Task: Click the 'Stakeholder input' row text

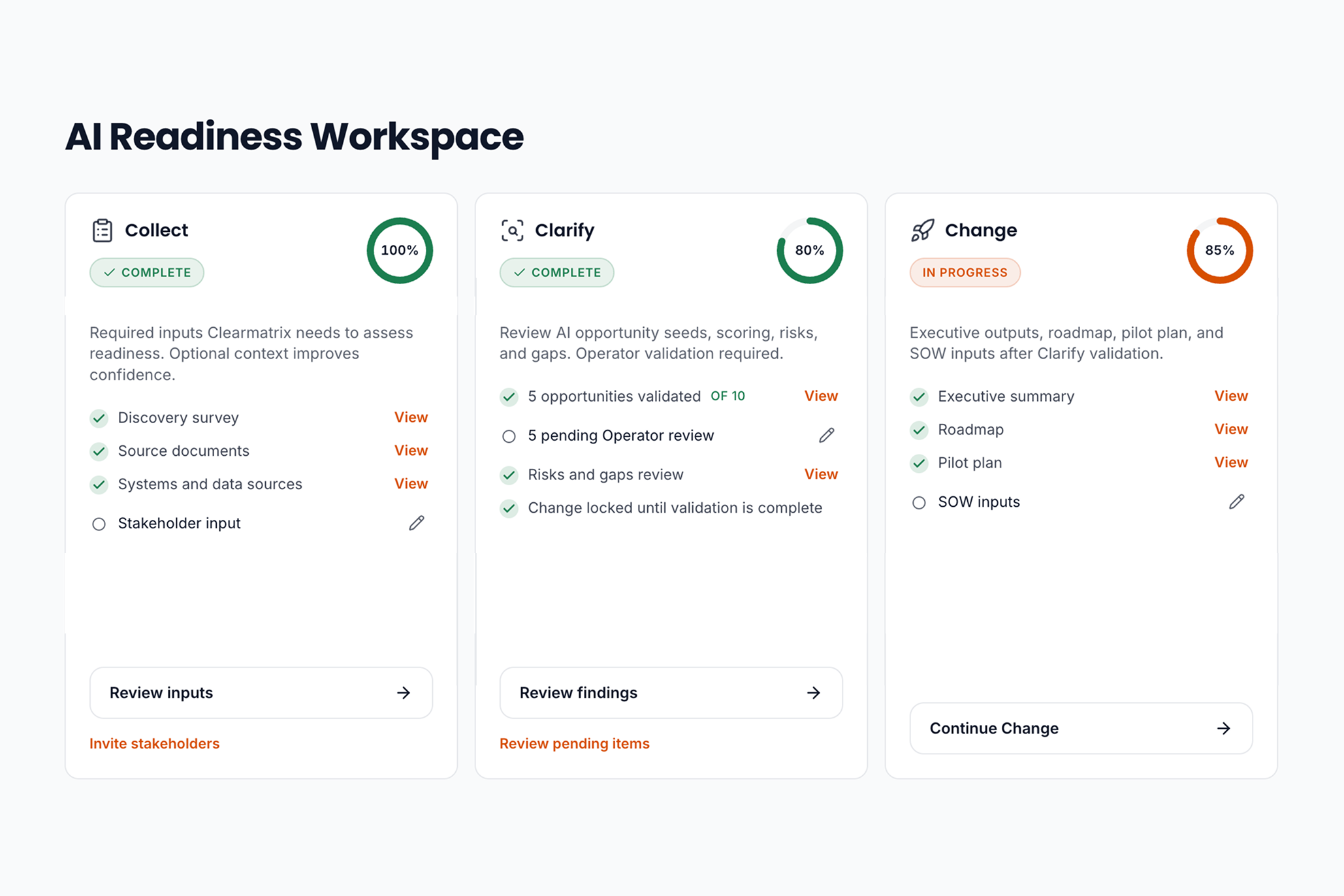Action: pos(180,523)
